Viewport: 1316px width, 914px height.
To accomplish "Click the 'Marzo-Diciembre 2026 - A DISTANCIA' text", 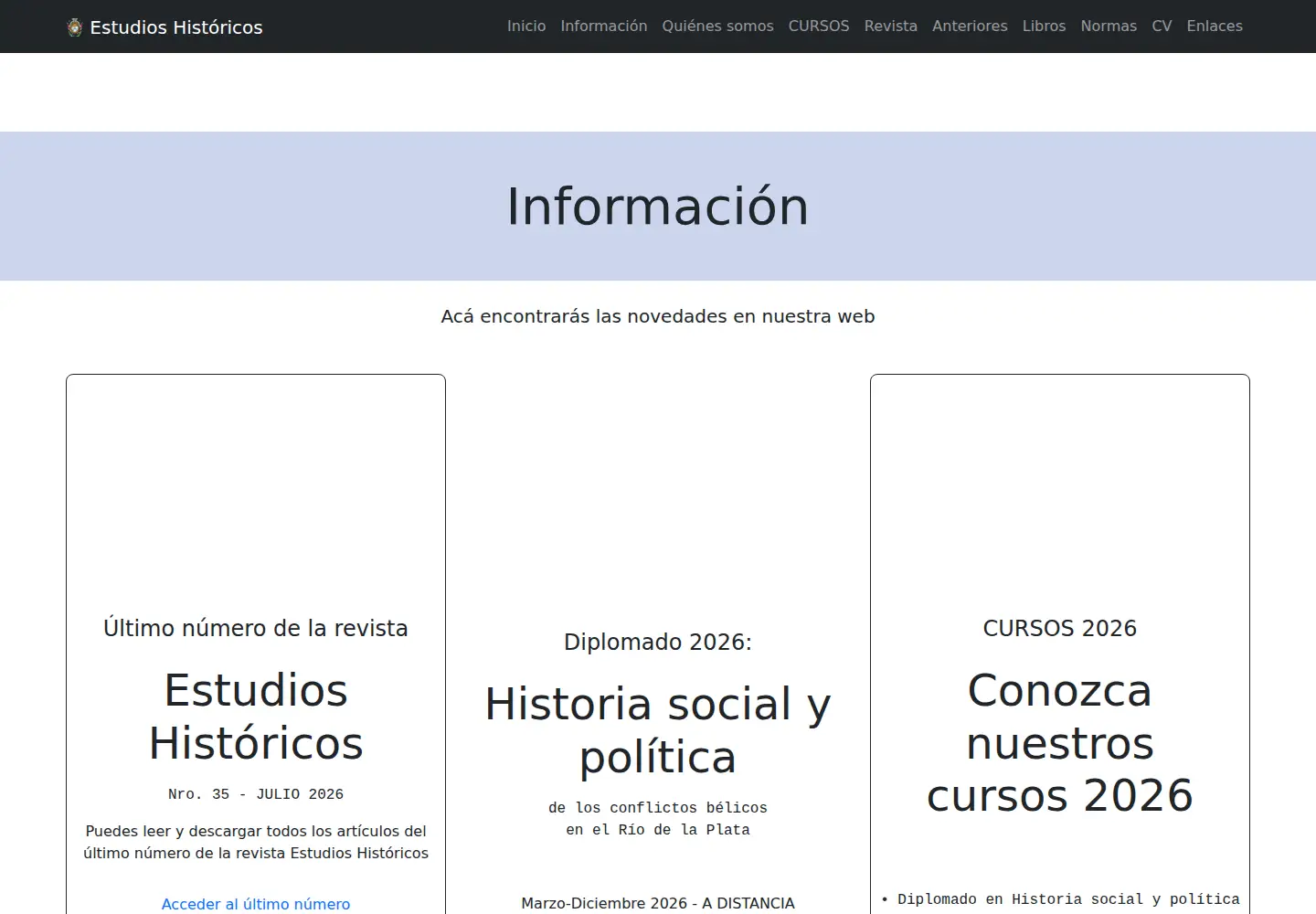I will pyautogui.click(x=658, y=903).
